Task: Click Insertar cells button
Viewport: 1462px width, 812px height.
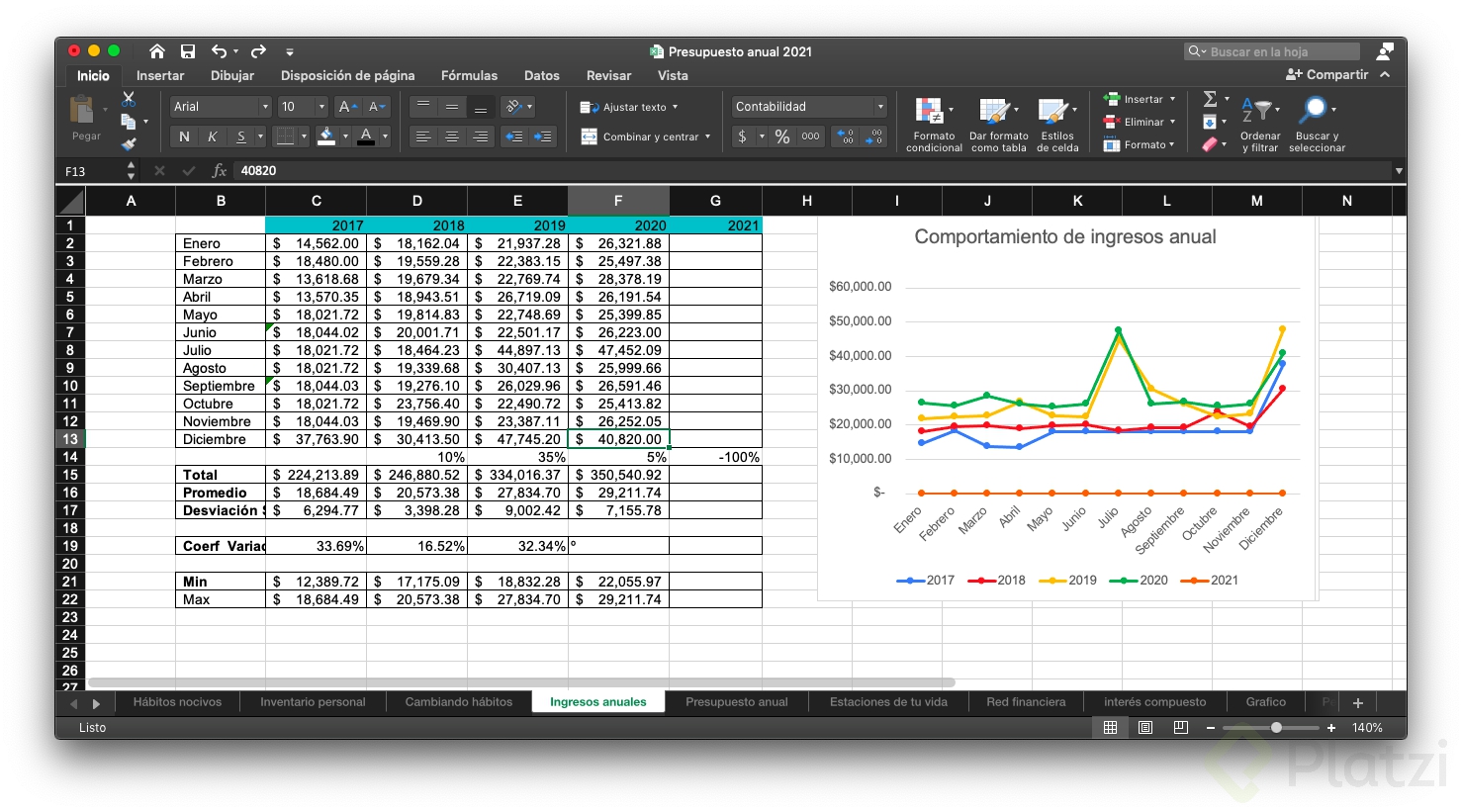Action: [x=1140, y=99]
